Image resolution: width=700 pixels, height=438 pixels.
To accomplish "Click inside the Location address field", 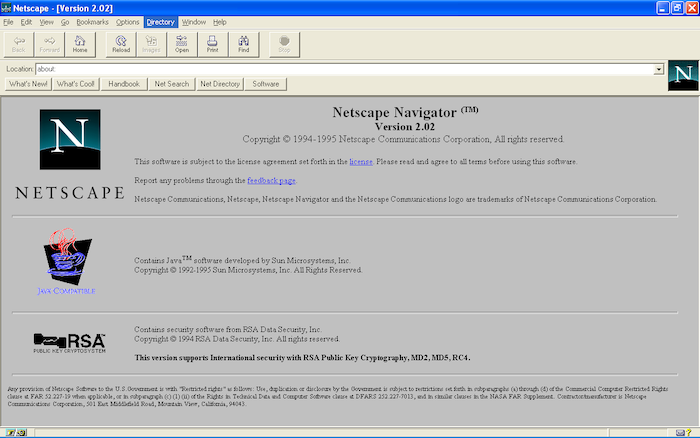I will click(345, 69).
